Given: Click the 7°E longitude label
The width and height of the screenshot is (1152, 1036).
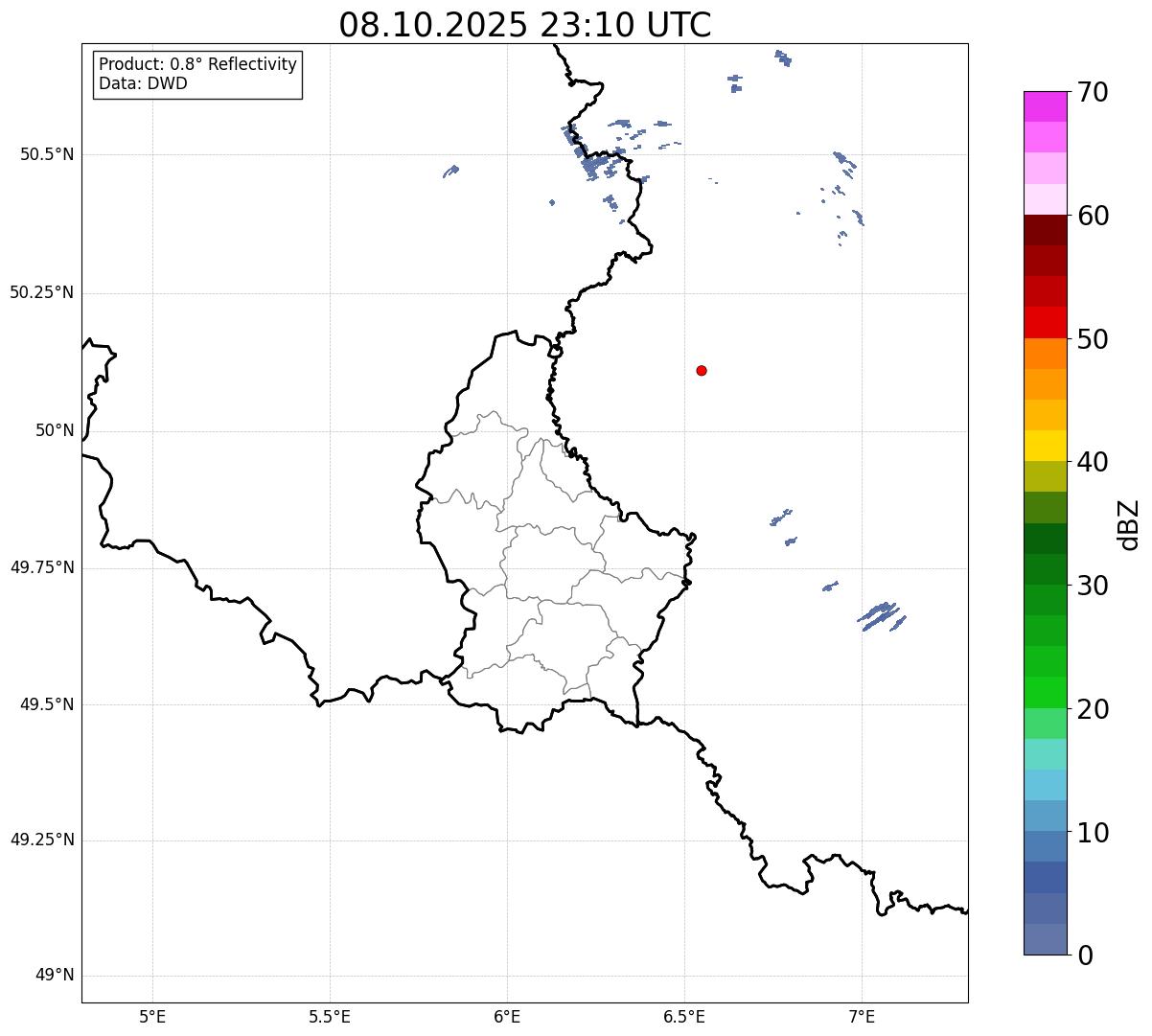Looking at the screenshot, I should pos(862,1016).
